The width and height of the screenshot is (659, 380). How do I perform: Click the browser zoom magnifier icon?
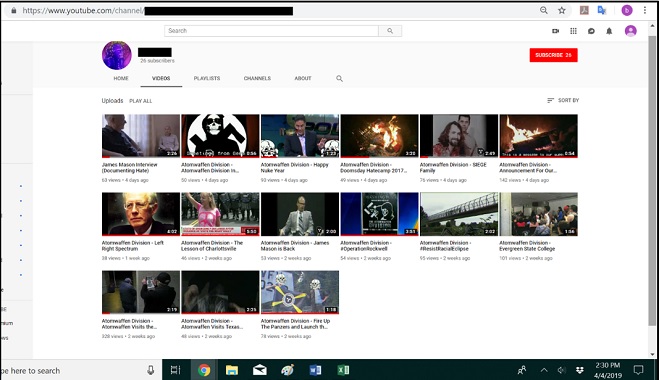click(x=543, y=11)
